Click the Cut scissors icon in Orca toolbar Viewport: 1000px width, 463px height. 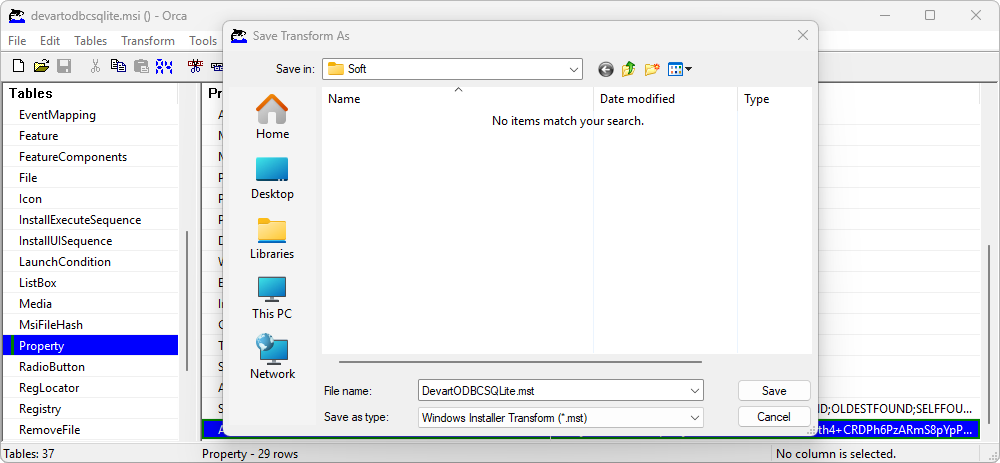(96, 66)
